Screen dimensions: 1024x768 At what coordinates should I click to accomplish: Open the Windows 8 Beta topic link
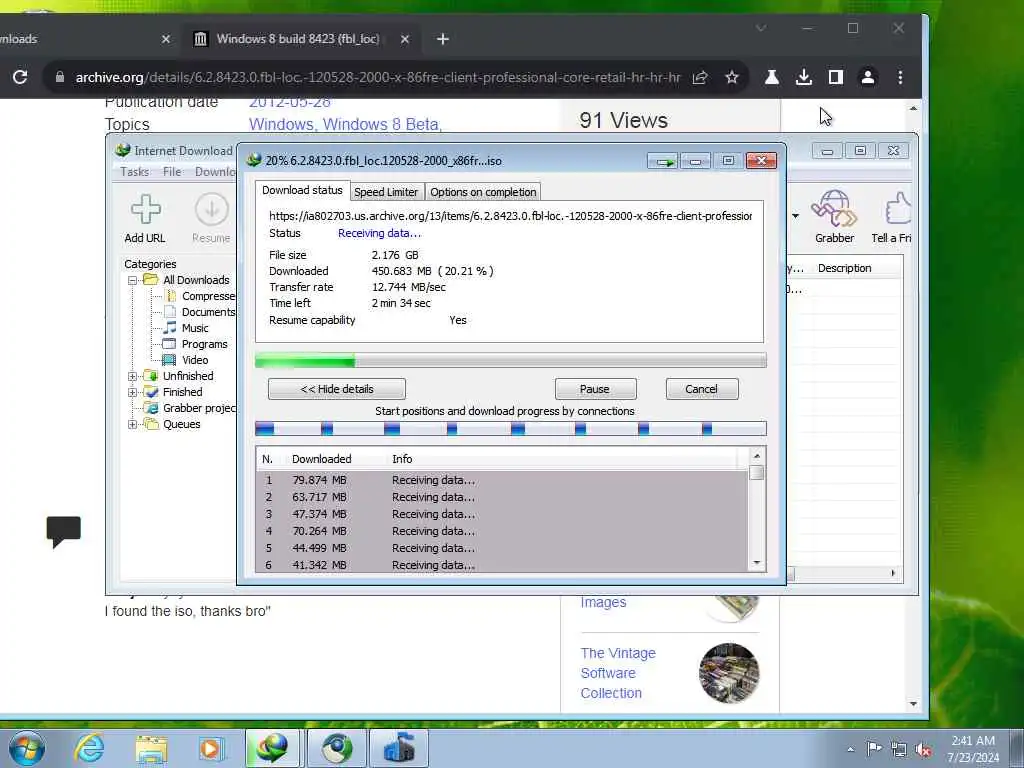coord(380,124)
